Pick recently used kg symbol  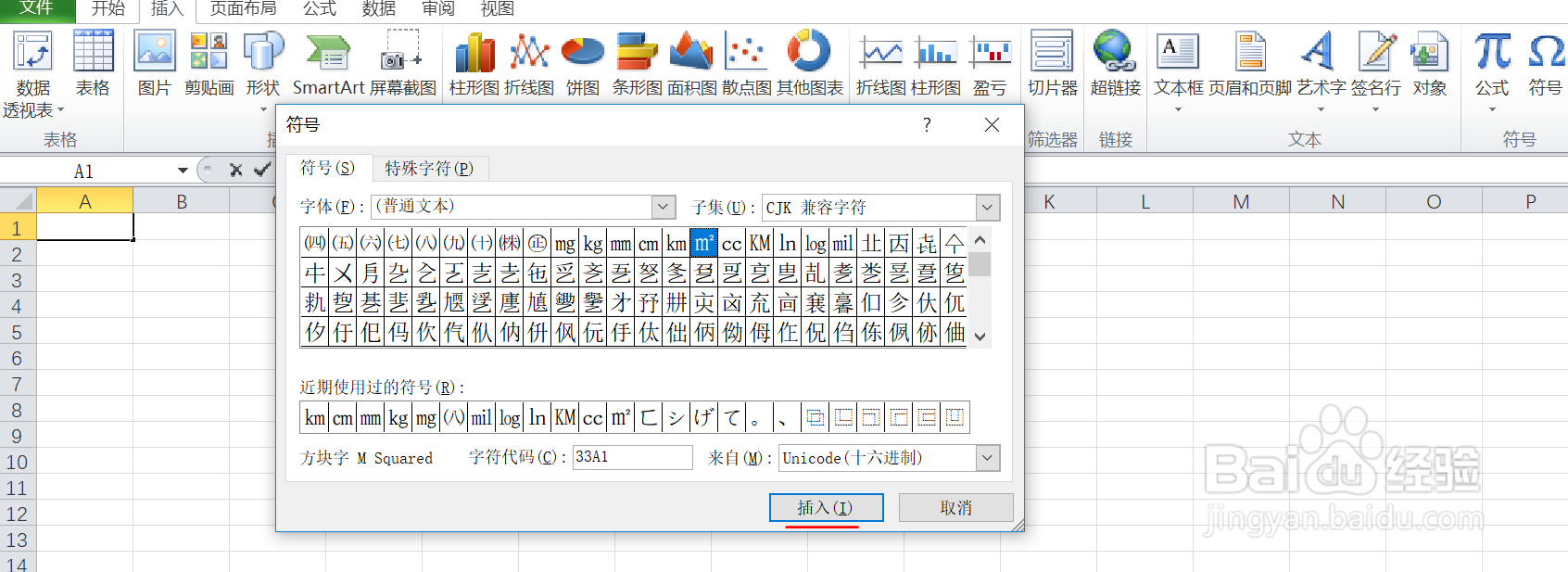[x=398, y=417]
